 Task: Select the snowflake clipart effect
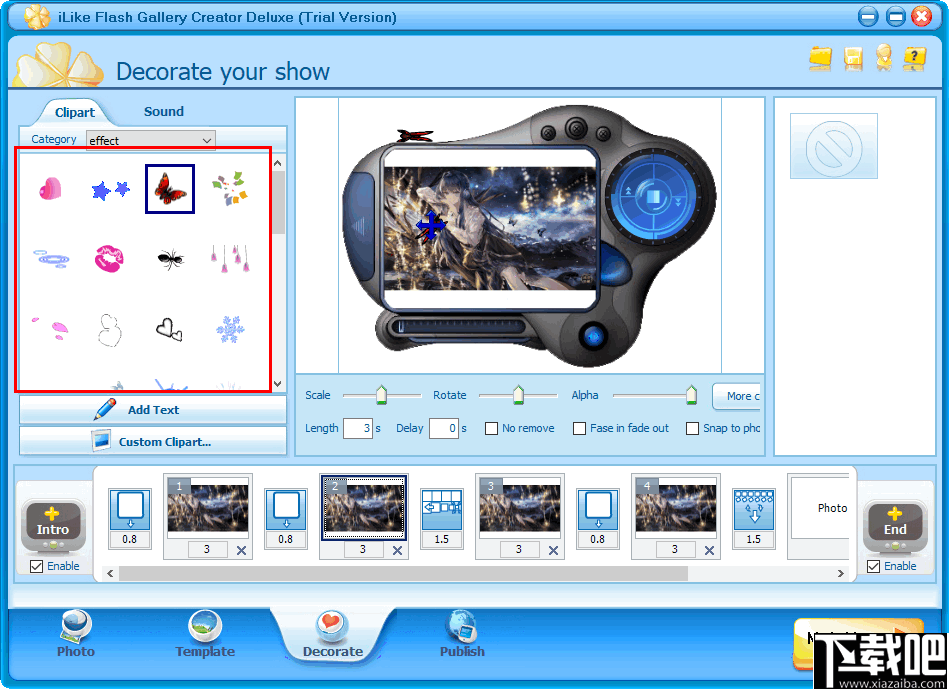(x=229, y=329)
